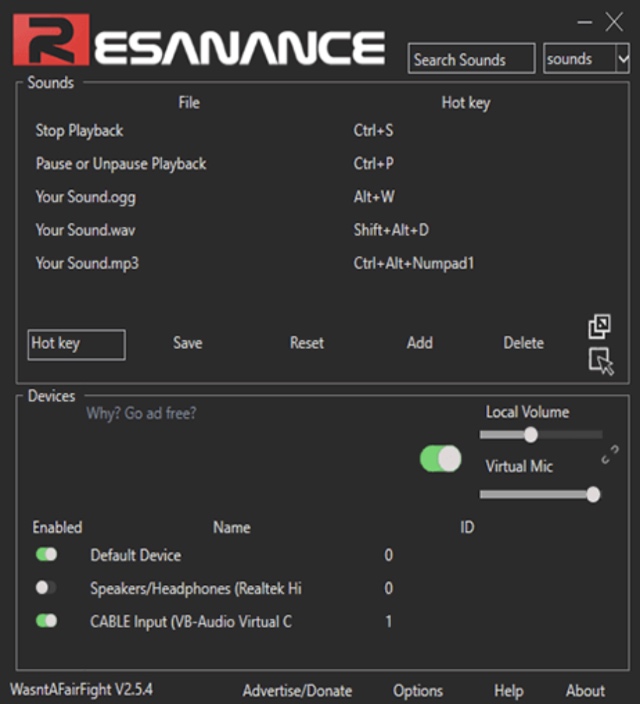Open the Help menu
The height and width of the screenshot is (704, 640).
tap(508, 690)
